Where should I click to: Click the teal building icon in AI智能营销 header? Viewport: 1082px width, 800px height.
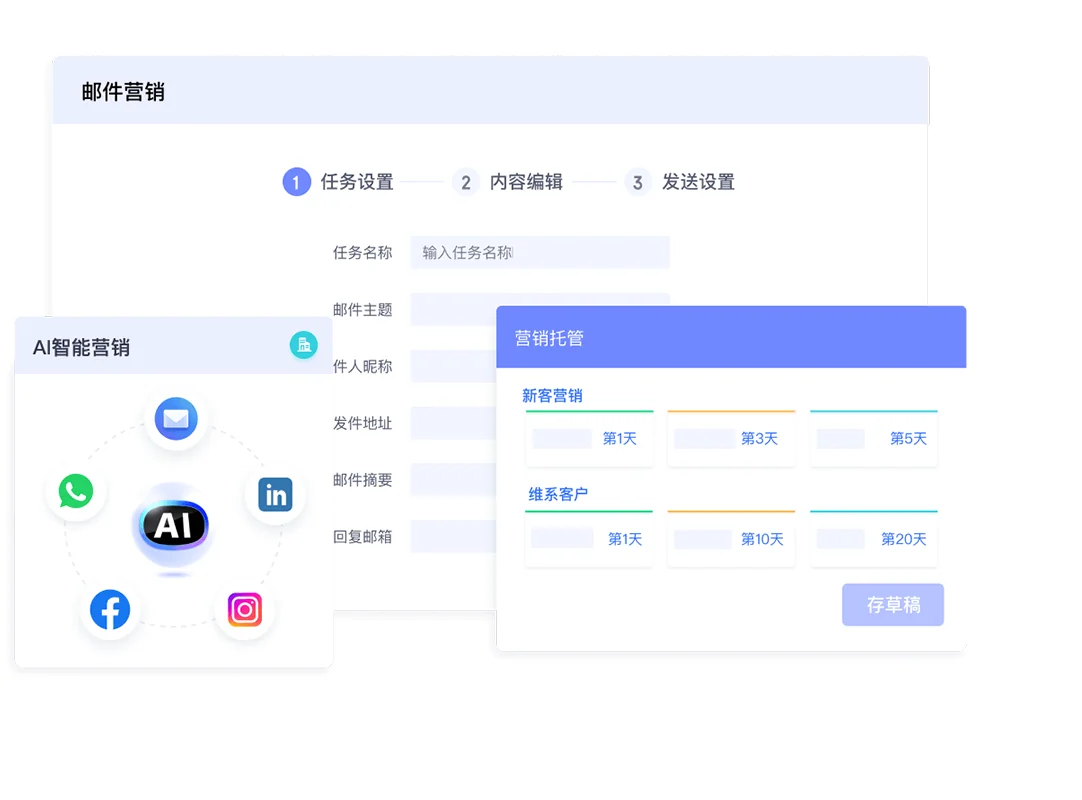click(304, 345)
